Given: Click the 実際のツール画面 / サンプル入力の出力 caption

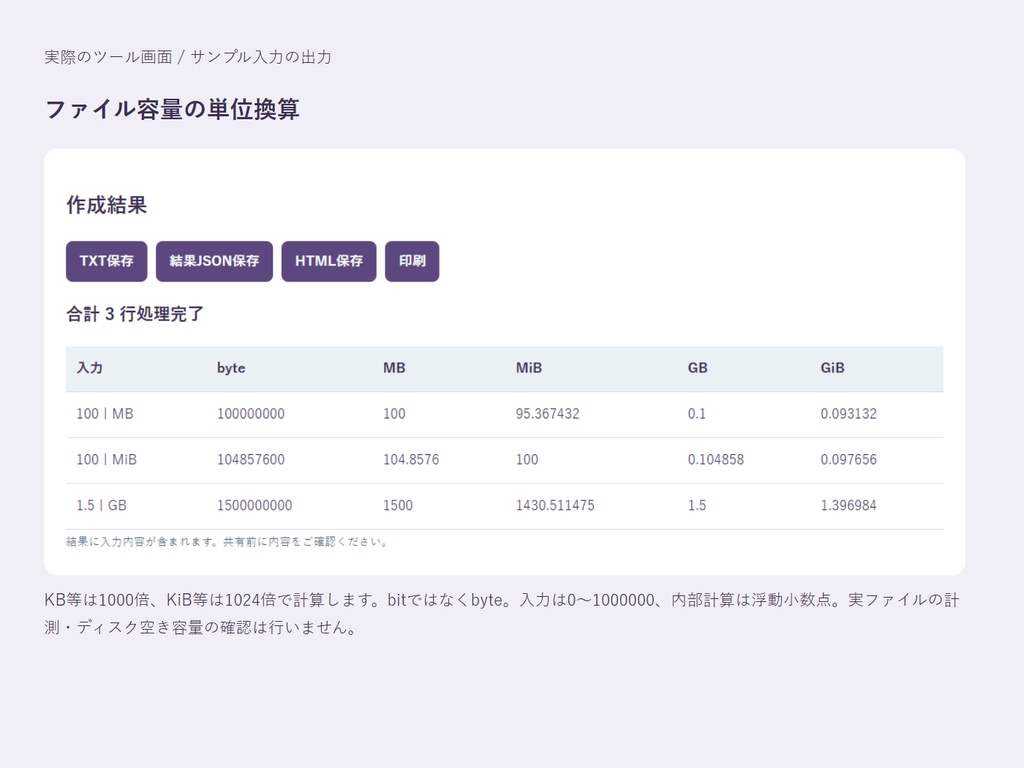Looking at the screenshot, I should [188, 57].
